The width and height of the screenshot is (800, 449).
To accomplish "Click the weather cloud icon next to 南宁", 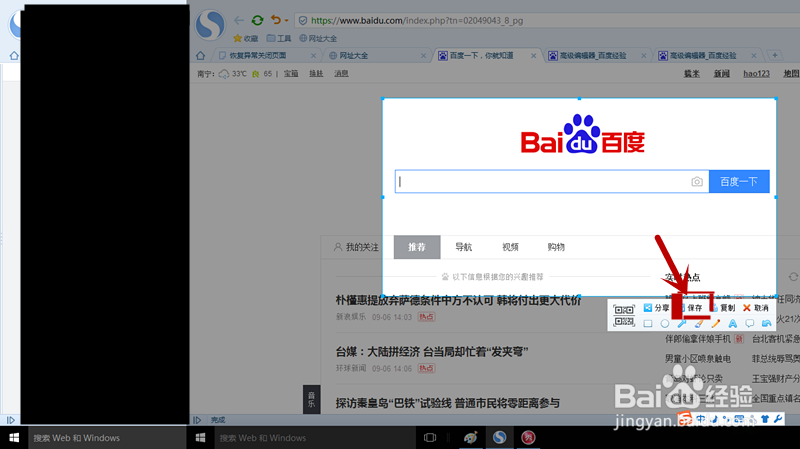I will tap(224, 74).
